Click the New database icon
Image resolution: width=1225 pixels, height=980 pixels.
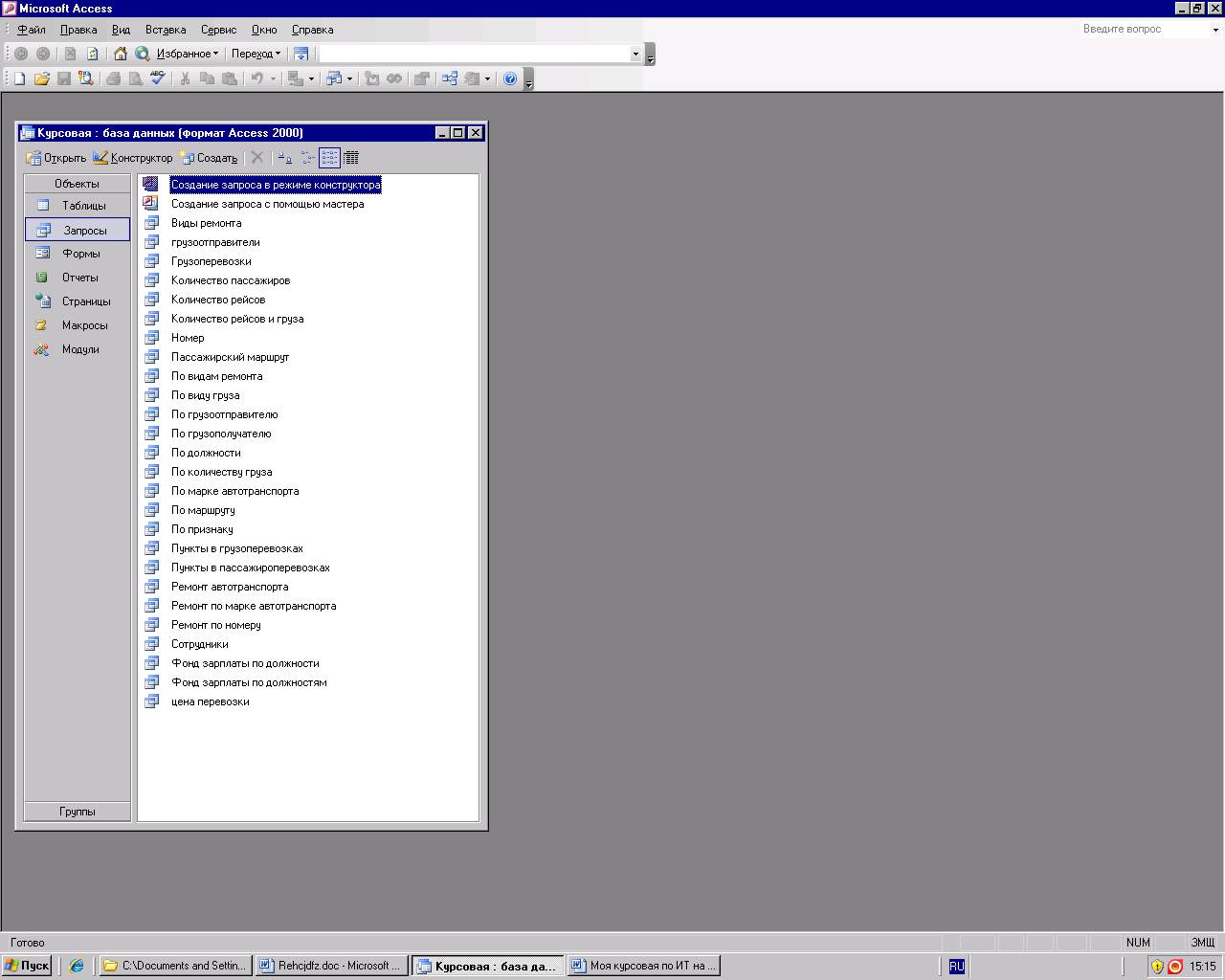click(x=19, y=78)
